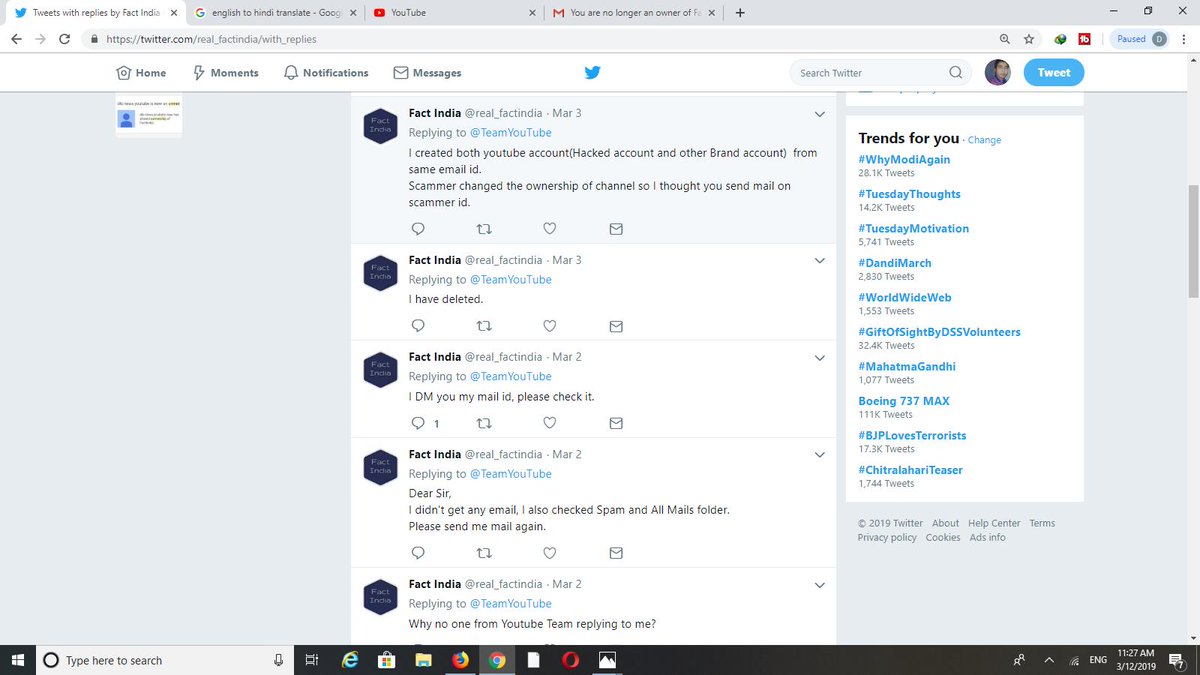Viewport: 1200px width, 675px height.
Task: Expand options chevron on 'I DM you my mail id' tweet
Action: click(820, 358)
